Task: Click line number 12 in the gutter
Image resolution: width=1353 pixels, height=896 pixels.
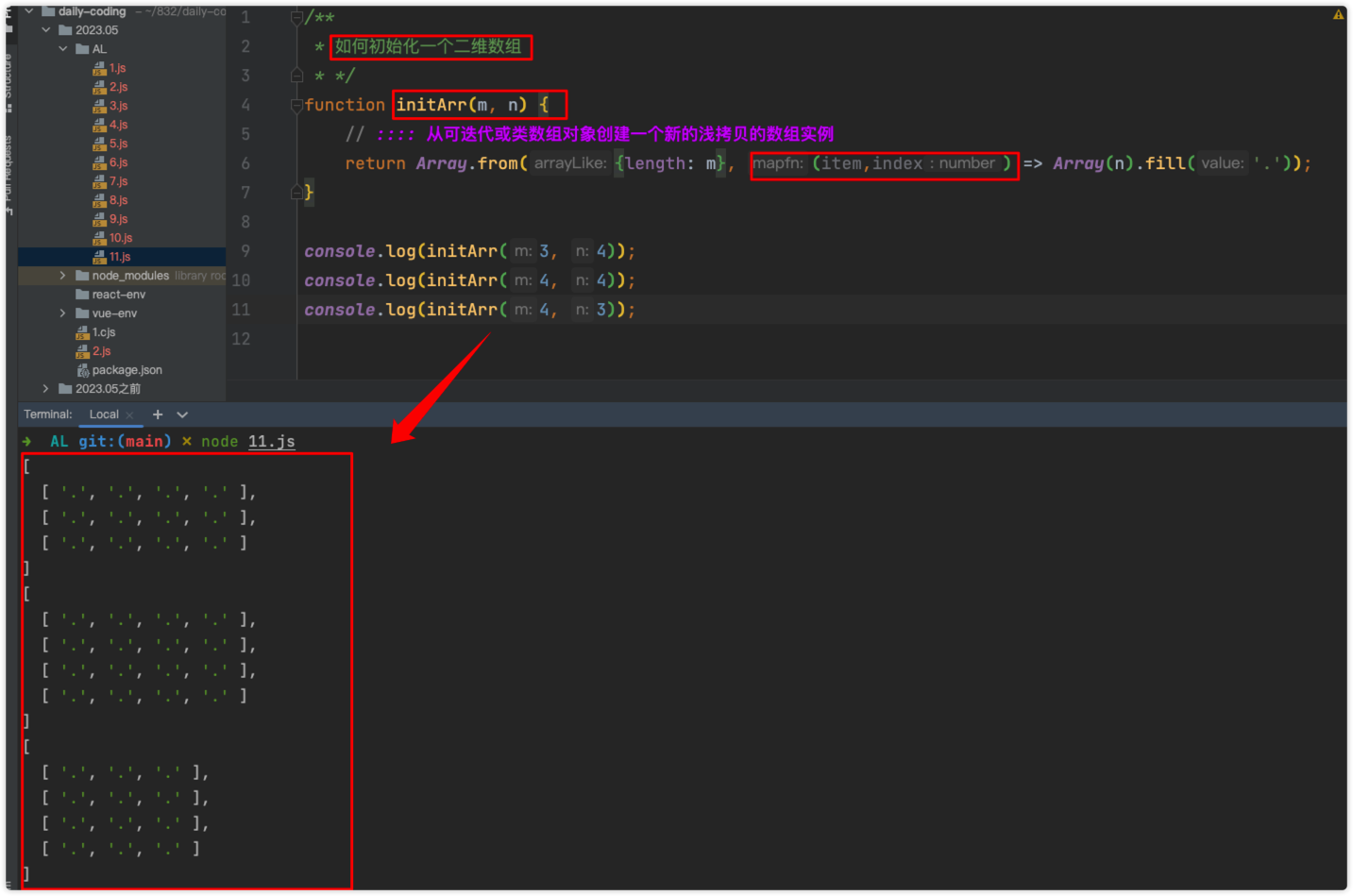Action: coord(241,339)
